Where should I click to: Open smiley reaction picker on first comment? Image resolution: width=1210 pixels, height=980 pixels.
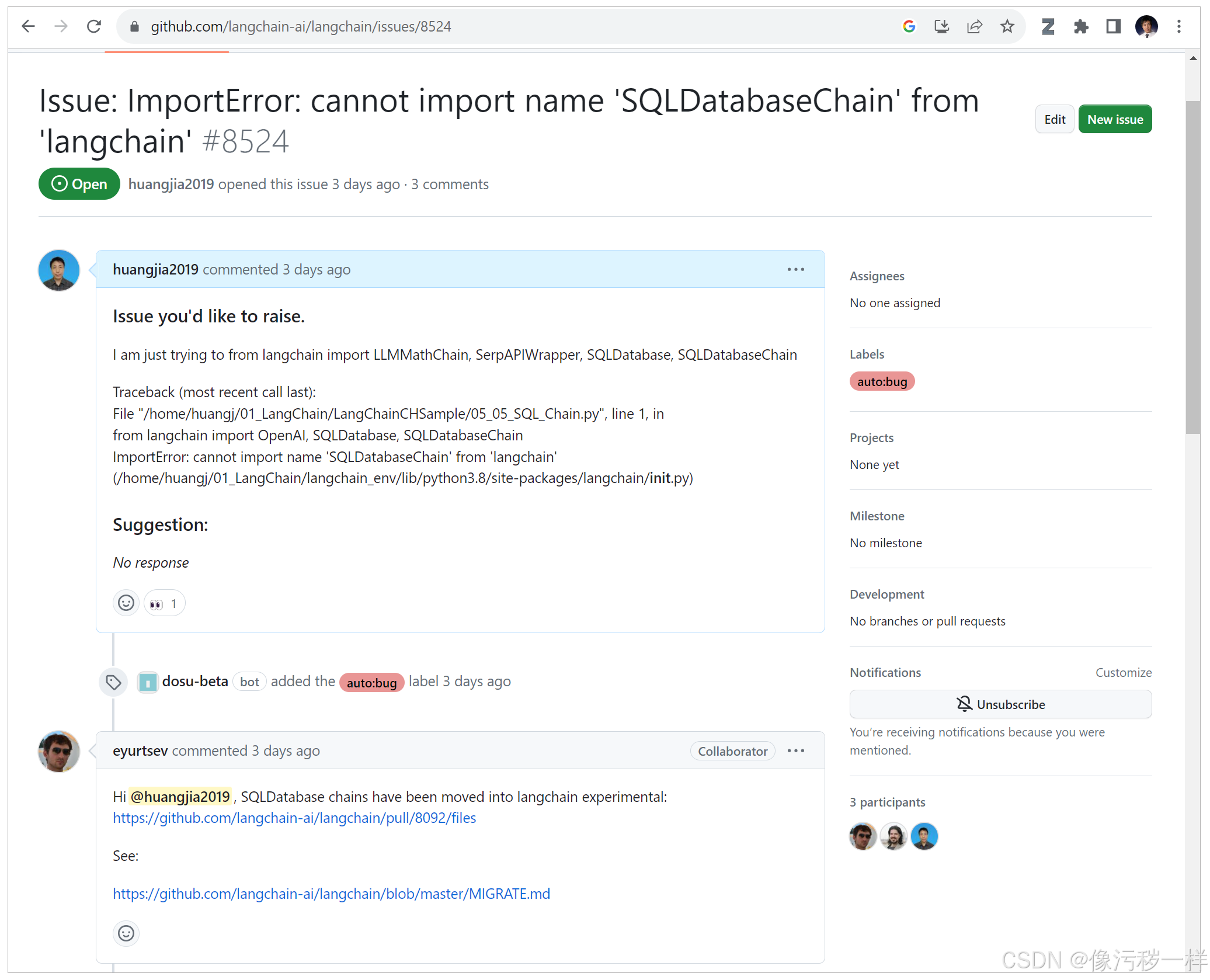[x=126, y=603]
